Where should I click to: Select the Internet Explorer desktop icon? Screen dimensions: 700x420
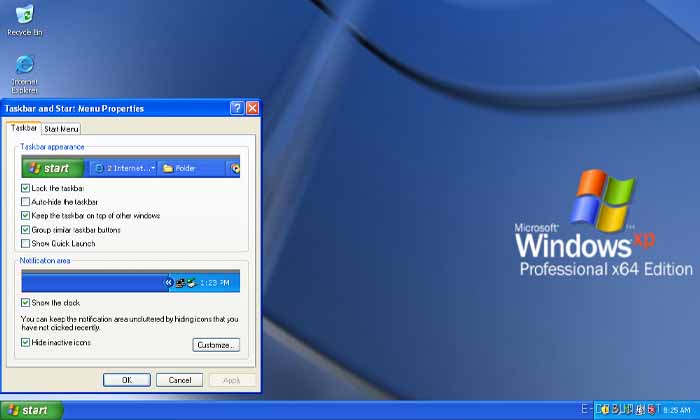25,74
